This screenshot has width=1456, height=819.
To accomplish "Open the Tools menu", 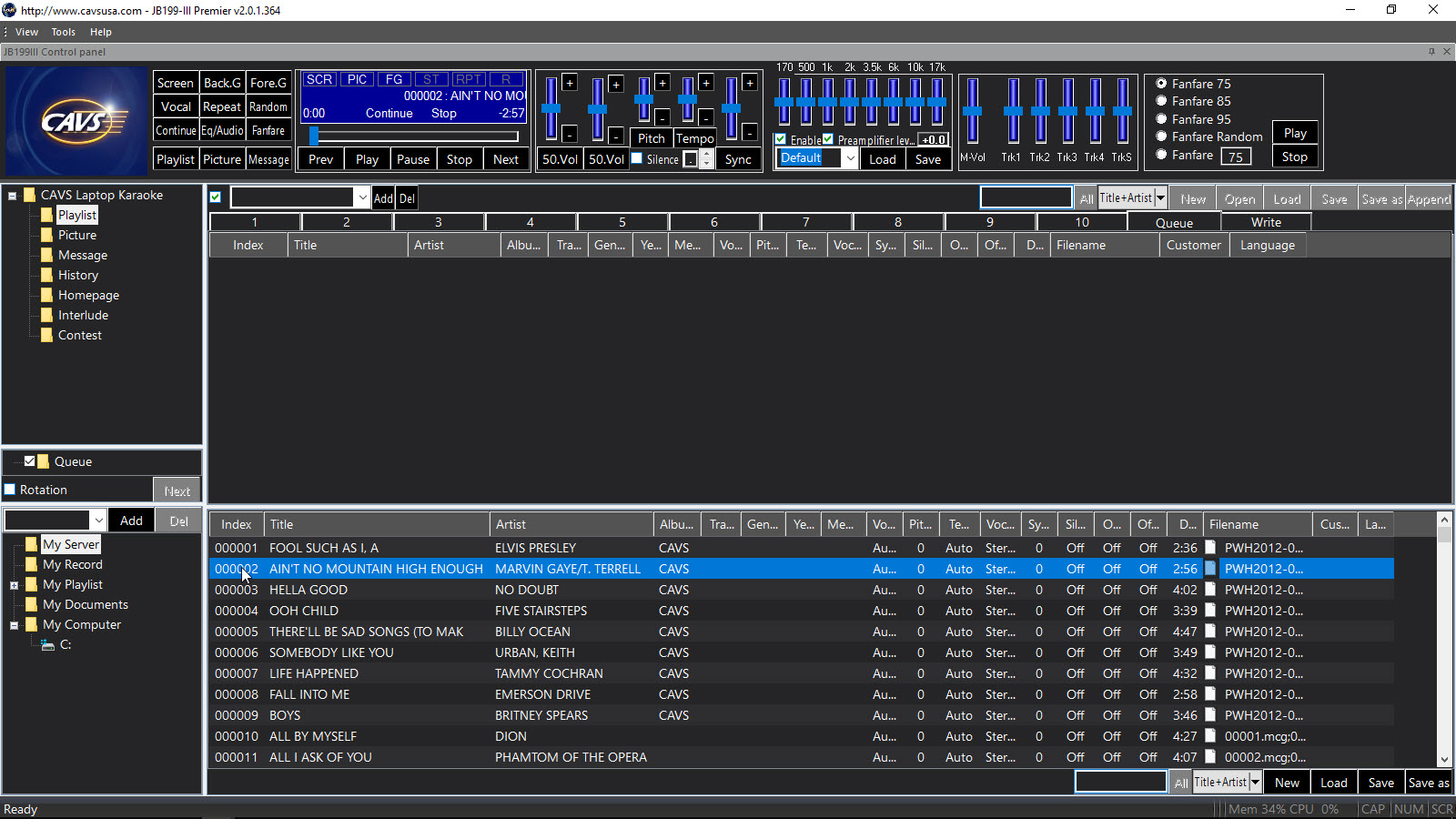I will (63, 32).
